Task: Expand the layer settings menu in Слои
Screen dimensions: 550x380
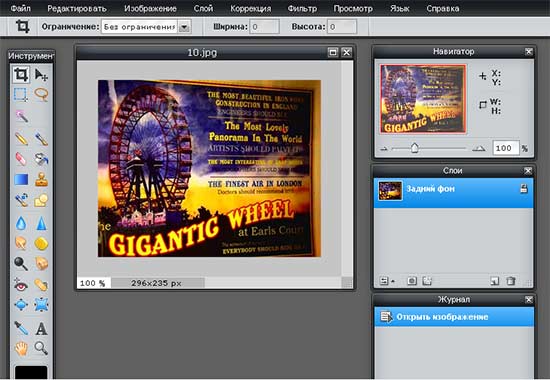Action: point(386,281)
